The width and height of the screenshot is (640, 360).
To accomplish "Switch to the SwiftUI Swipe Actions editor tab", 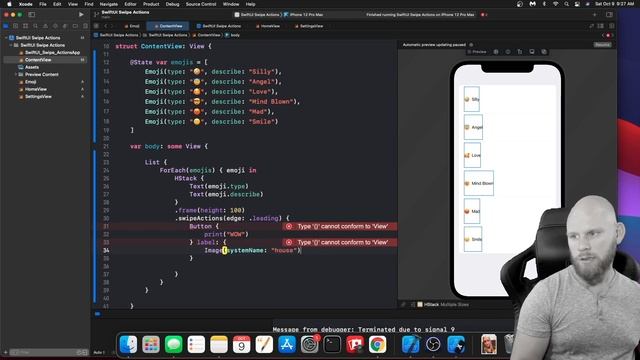I will (219, 26).
